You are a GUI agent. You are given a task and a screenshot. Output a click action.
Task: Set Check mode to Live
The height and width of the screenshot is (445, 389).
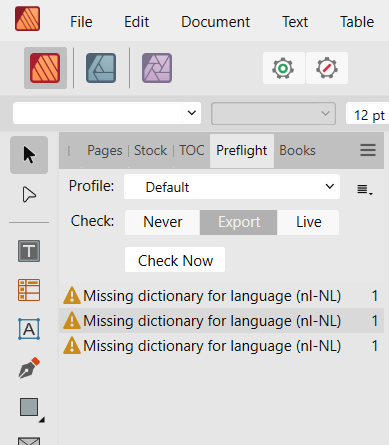click(x=308, y=222)
